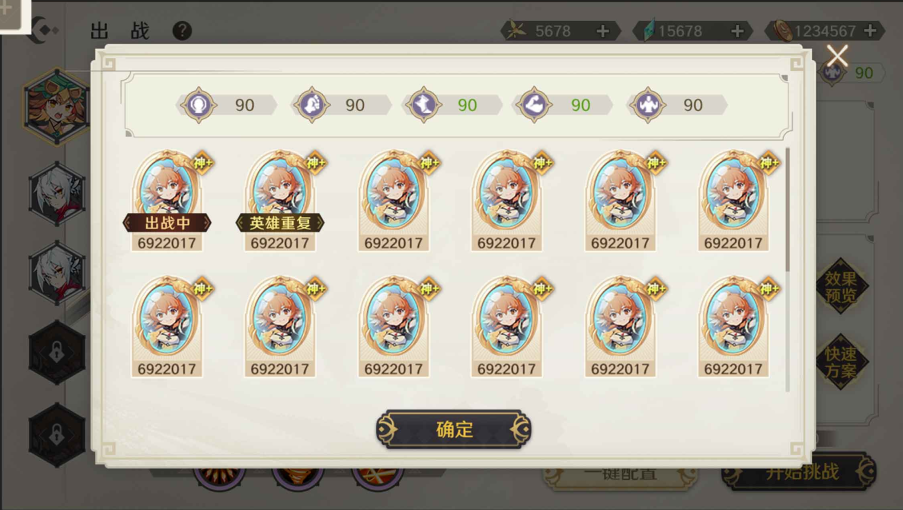903x510 pixels.
Task: Select the orange-haired hero in top team slot
Action: 56,107
